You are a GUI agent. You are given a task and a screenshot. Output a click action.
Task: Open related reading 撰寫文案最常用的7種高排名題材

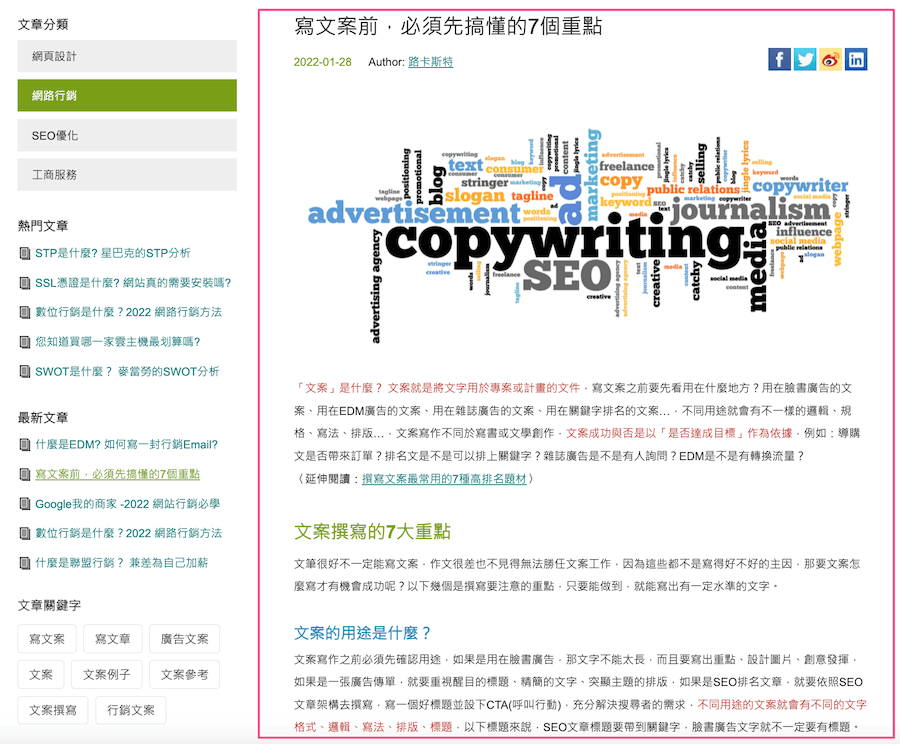444,479
